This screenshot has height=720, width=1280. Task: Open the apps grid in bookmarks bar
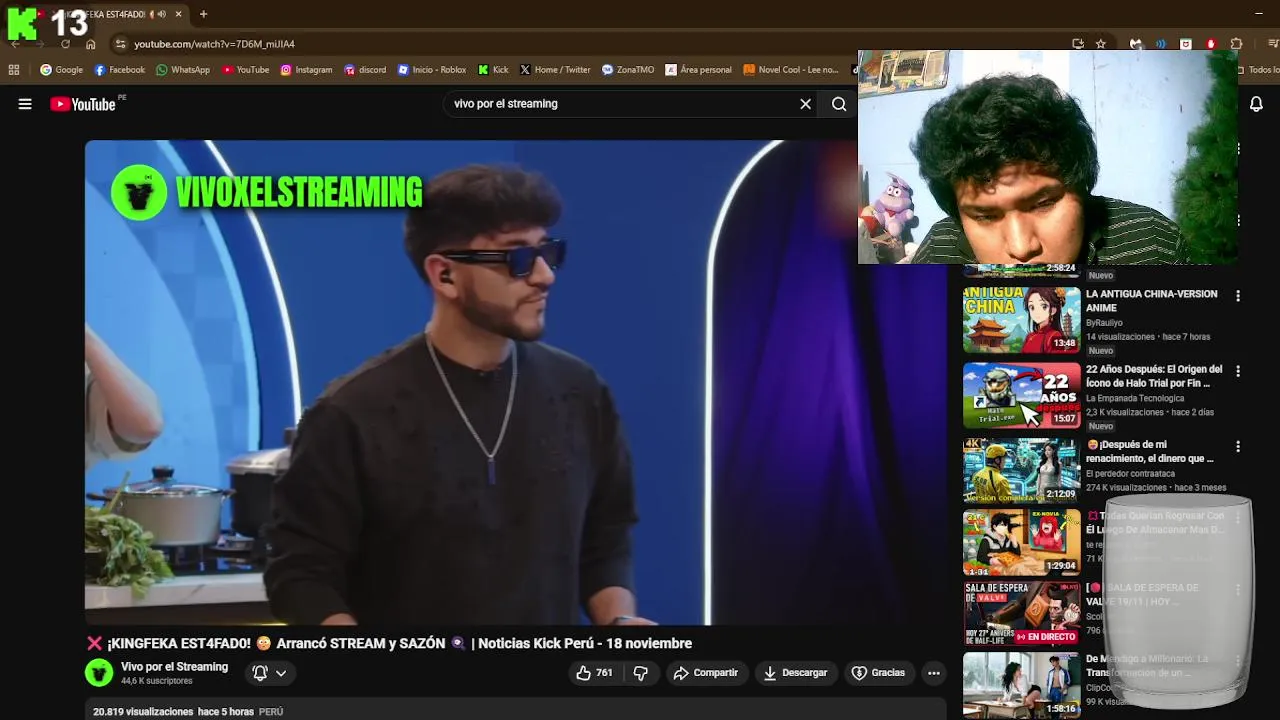click(14, 70)
